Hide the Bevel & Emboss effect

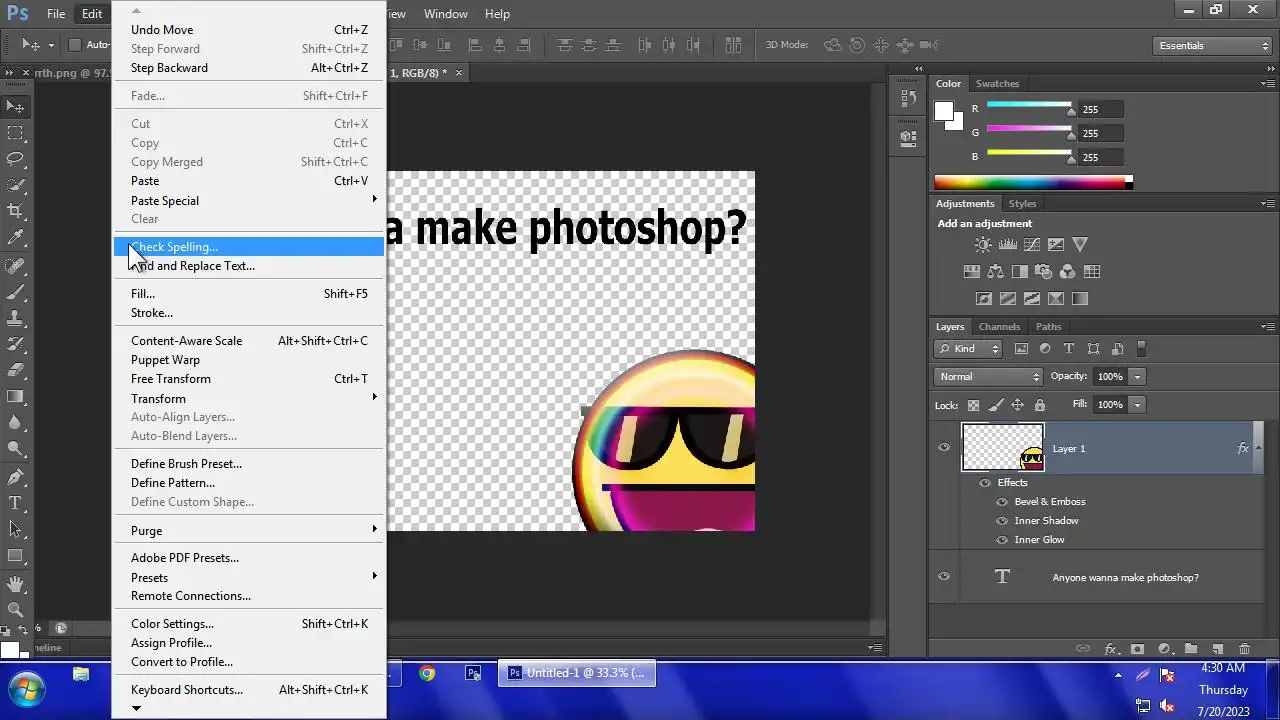pyautogui.click(x=1002, y=502)
